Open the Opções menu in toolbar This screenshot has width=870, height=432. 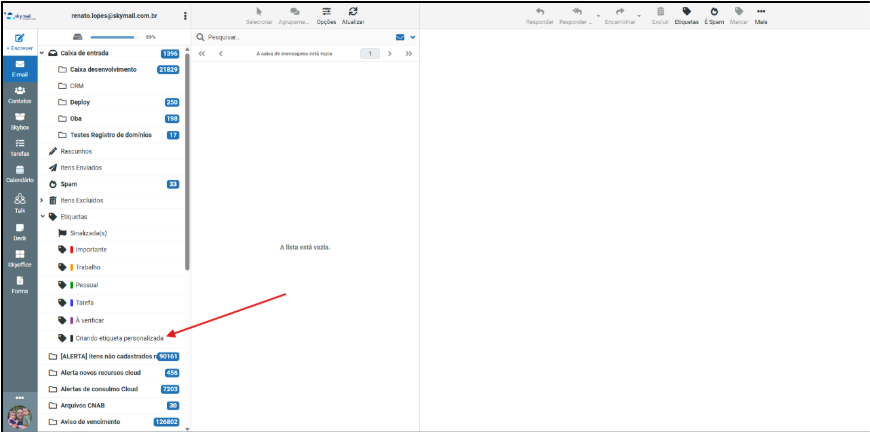(326, 14)
